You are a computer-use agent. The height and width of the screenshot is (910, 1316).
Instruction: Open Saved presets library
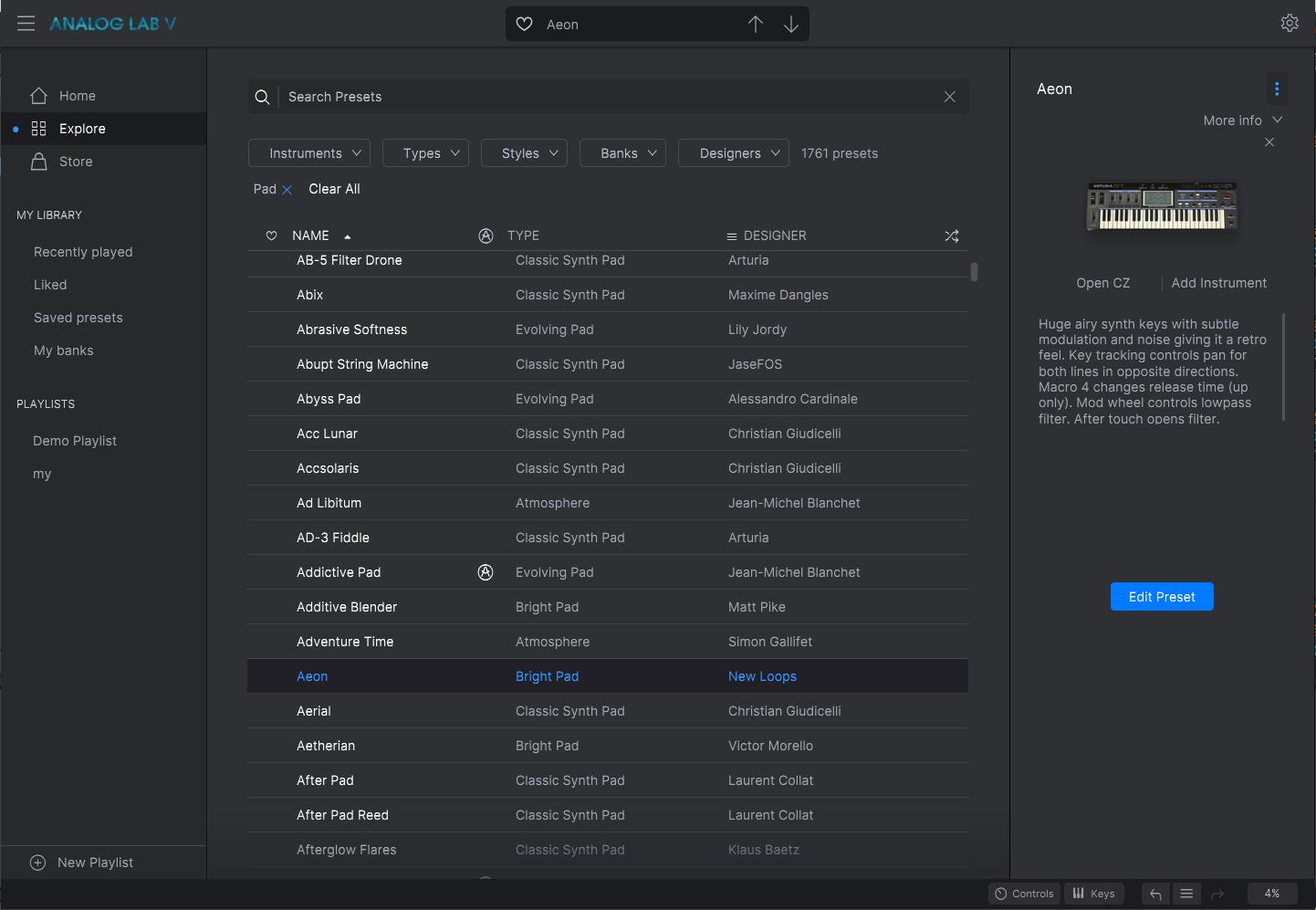pyautogui.click(x=78, y=318)
